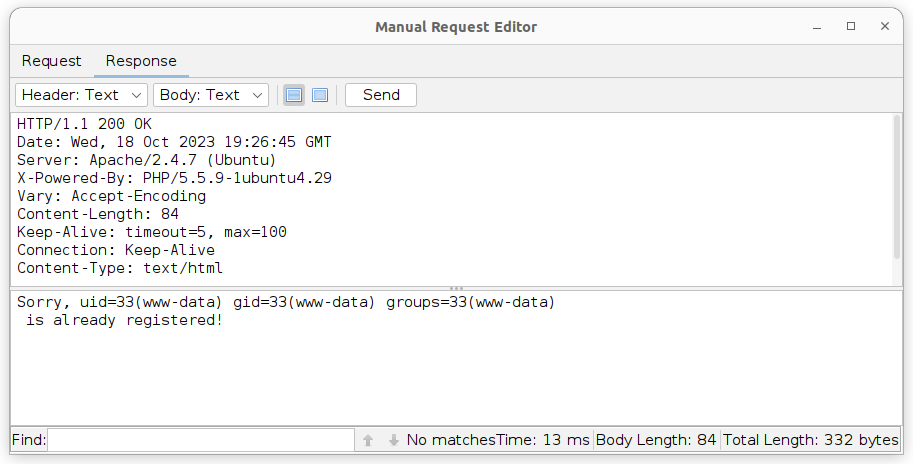The image size is (913, 464).
Task: Click the Server: Apache header line
Action: (146, 160)
